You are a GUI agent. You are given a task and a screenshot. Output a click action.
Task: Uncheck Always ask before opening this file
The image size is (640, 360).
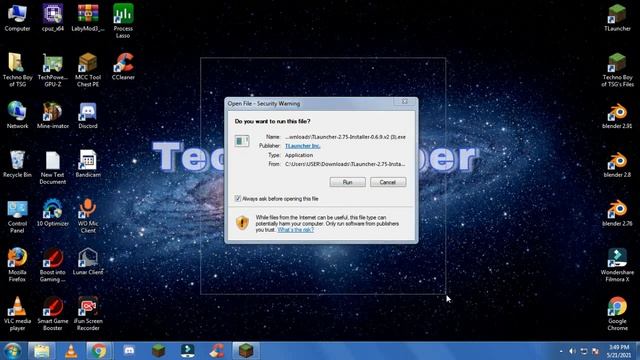coord(238,198)
